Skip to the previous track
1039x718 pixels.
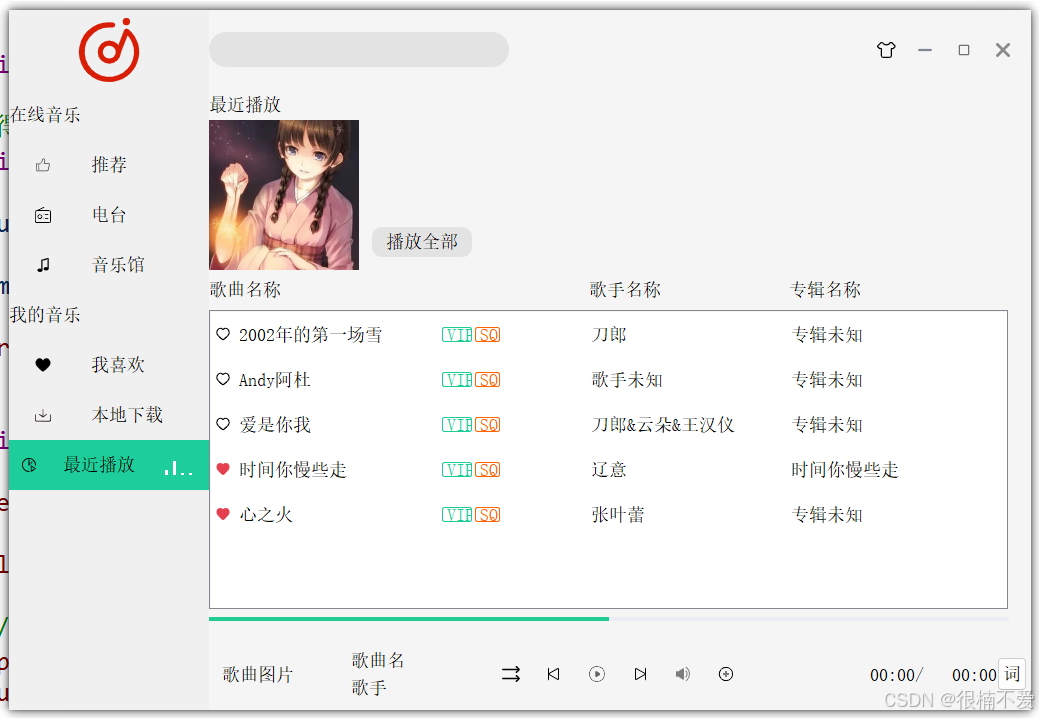[x=553, y=674]
